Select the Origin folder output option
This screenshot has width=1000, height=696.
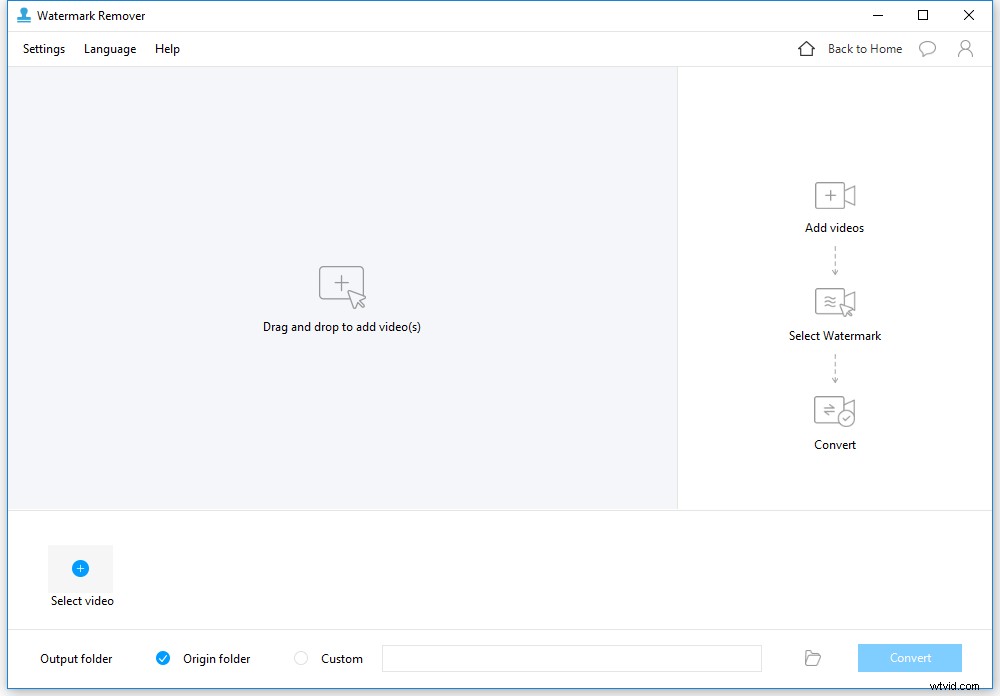162,658
